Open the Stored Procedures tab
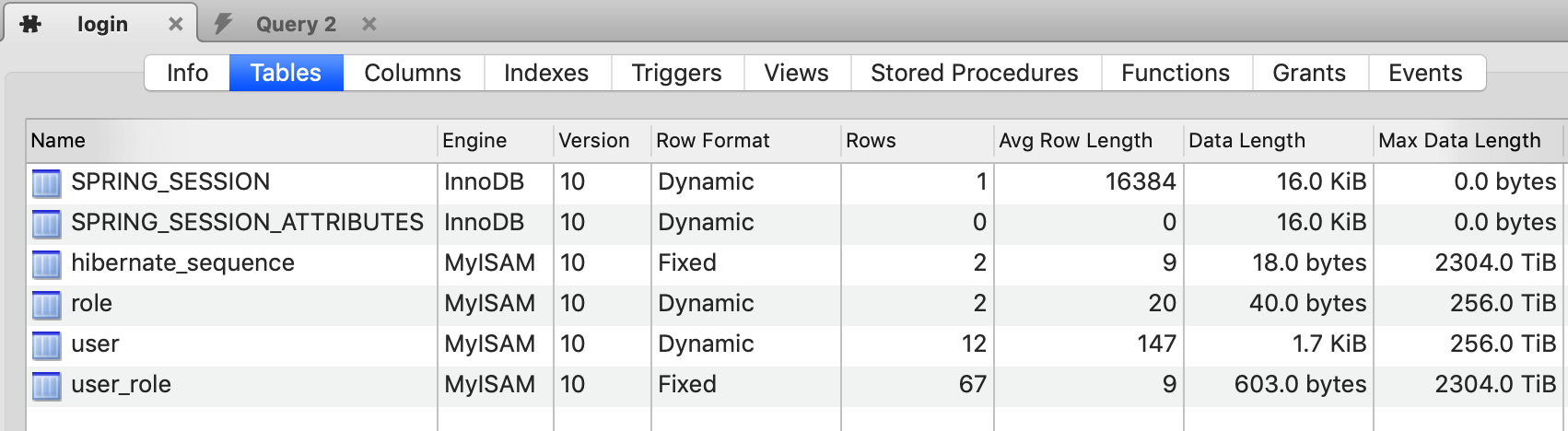 (x=974, y=73)
